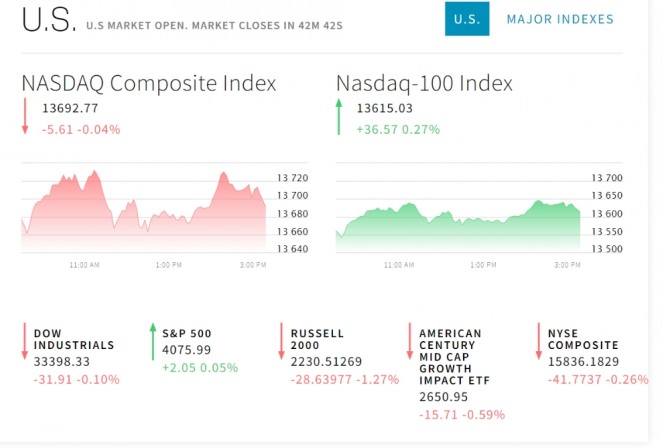
Task: Open the Russell 2000 index link
Action: click(317, 339)
